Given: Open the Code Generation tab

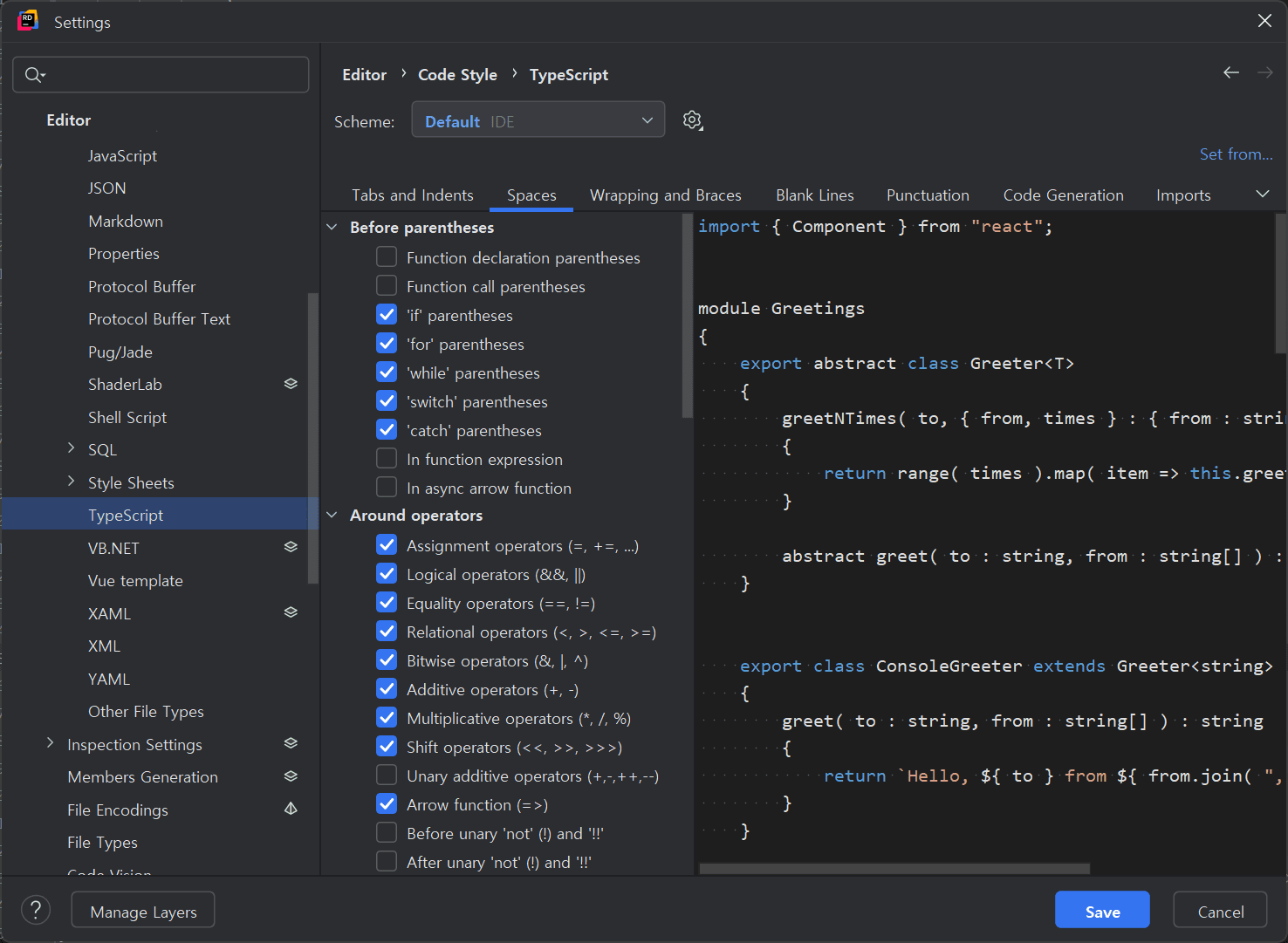Looking at the screenshot, I should pyautogui.click(x=1064, y=195).
